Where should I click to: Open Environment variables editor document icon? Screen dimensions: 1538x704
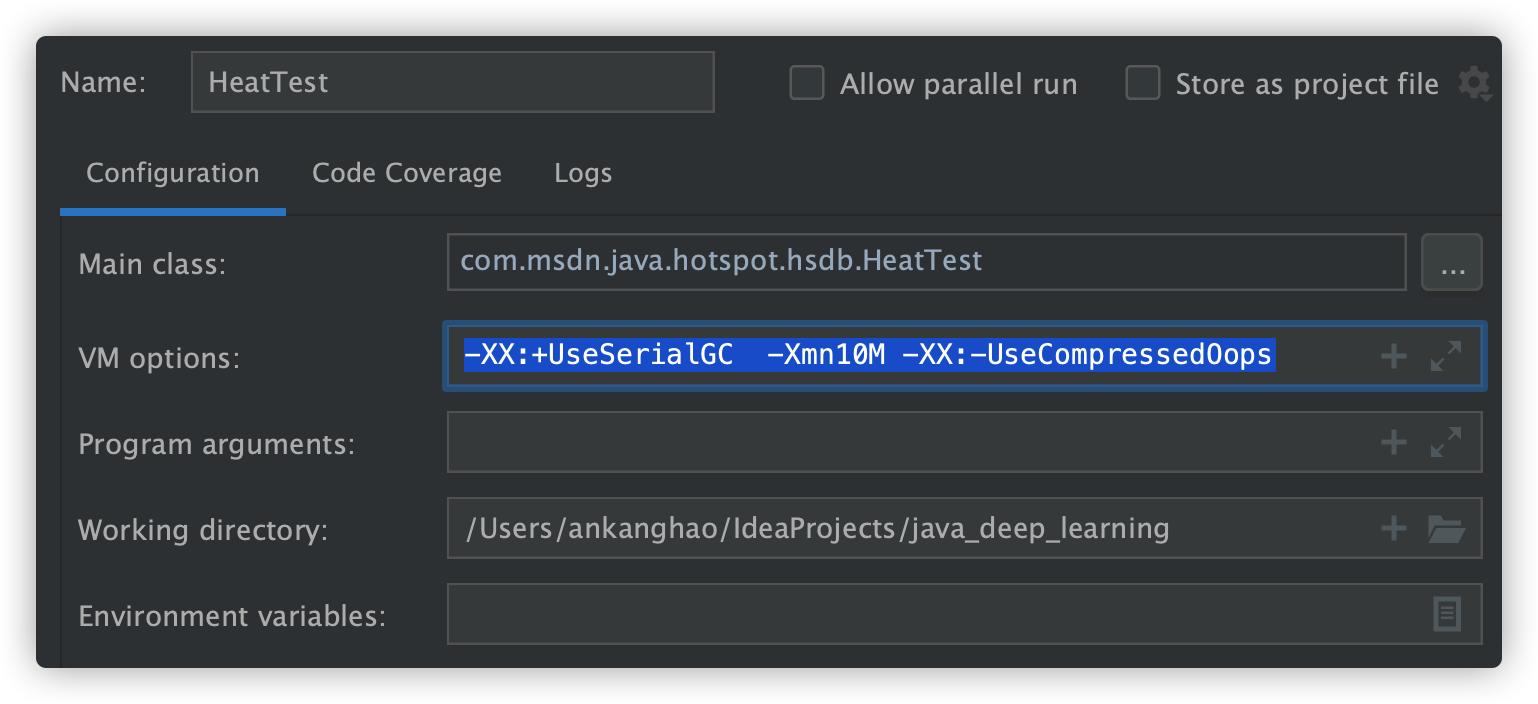pos(1446,614)
